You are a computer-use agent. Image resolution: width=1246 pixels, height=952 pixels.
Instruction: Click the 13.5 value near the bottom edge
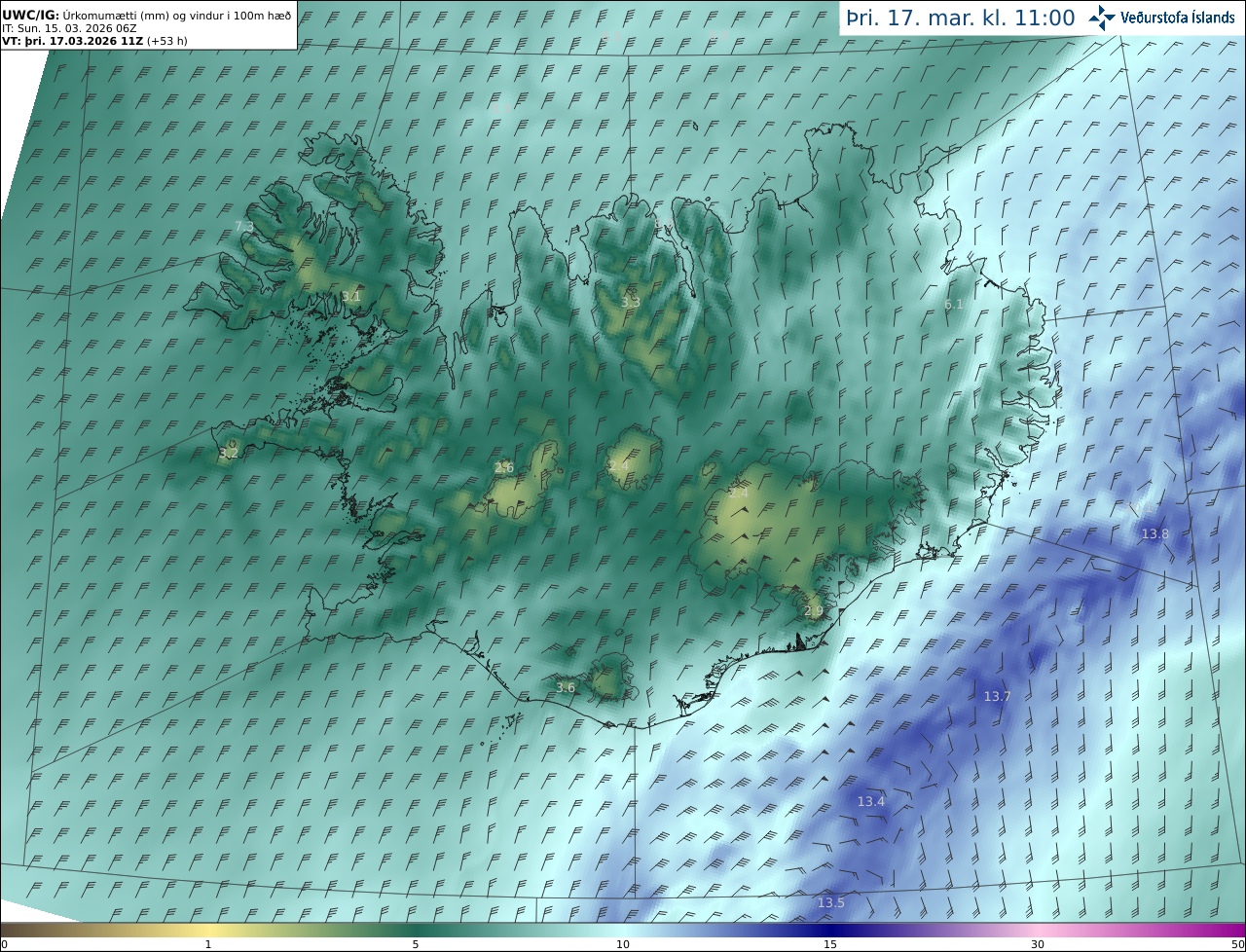tap(831, 903)
